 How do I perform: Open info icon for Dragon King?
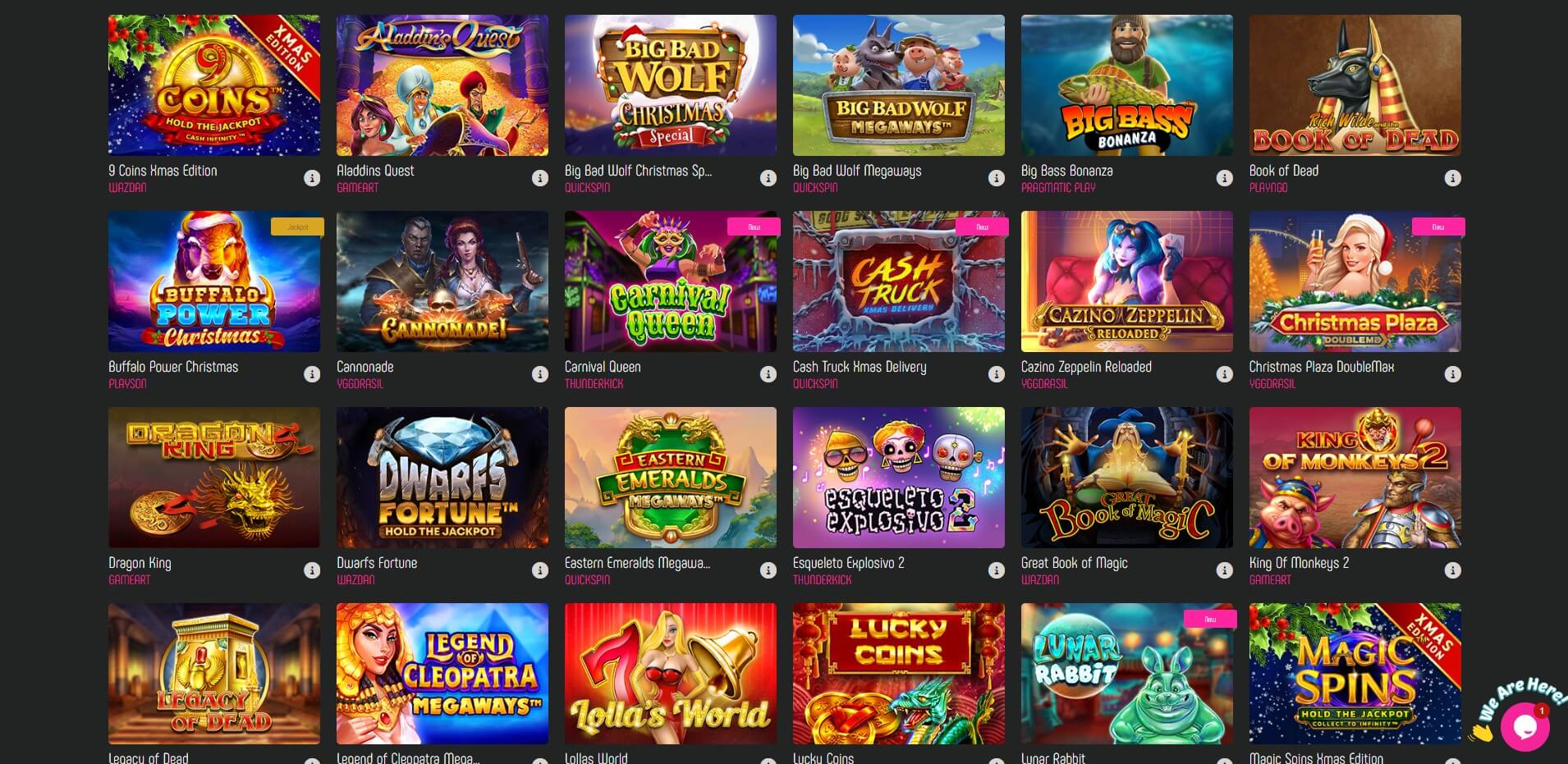pos(312,570)
